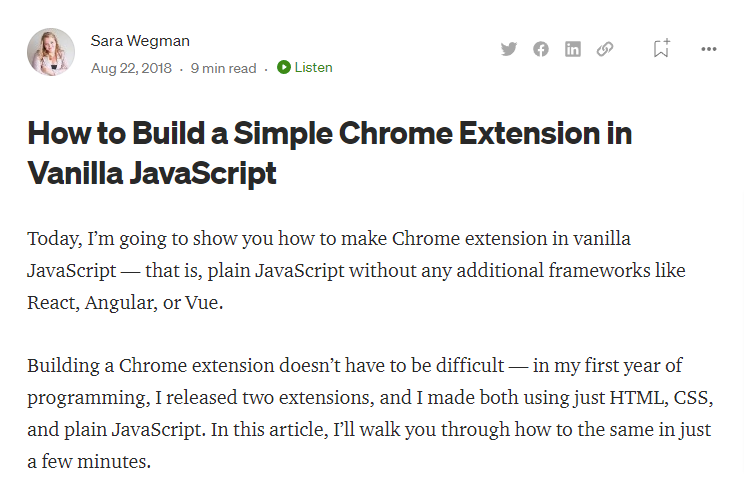Viewport: 744px width, 491px height.
Task: Open Sara Wegman's profile picture
Action: 51,52
